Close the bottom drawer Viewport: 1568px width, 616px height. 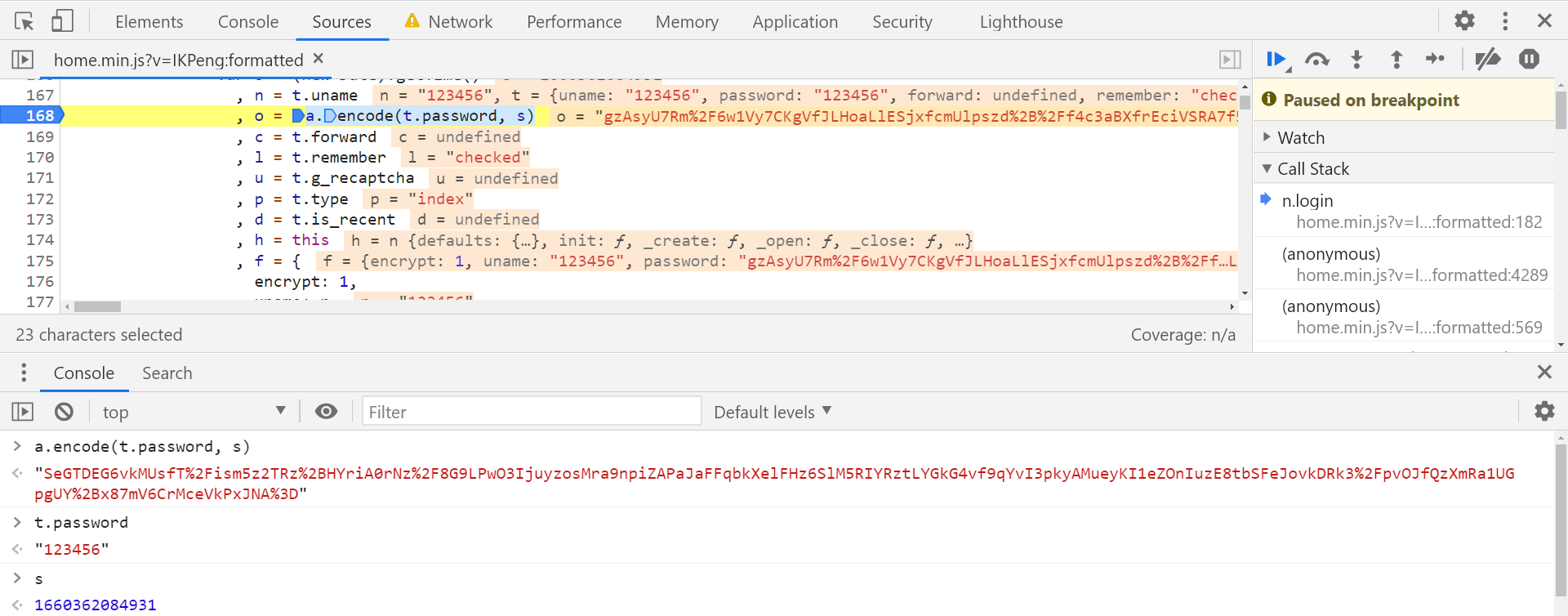(x=1544, y=372)
